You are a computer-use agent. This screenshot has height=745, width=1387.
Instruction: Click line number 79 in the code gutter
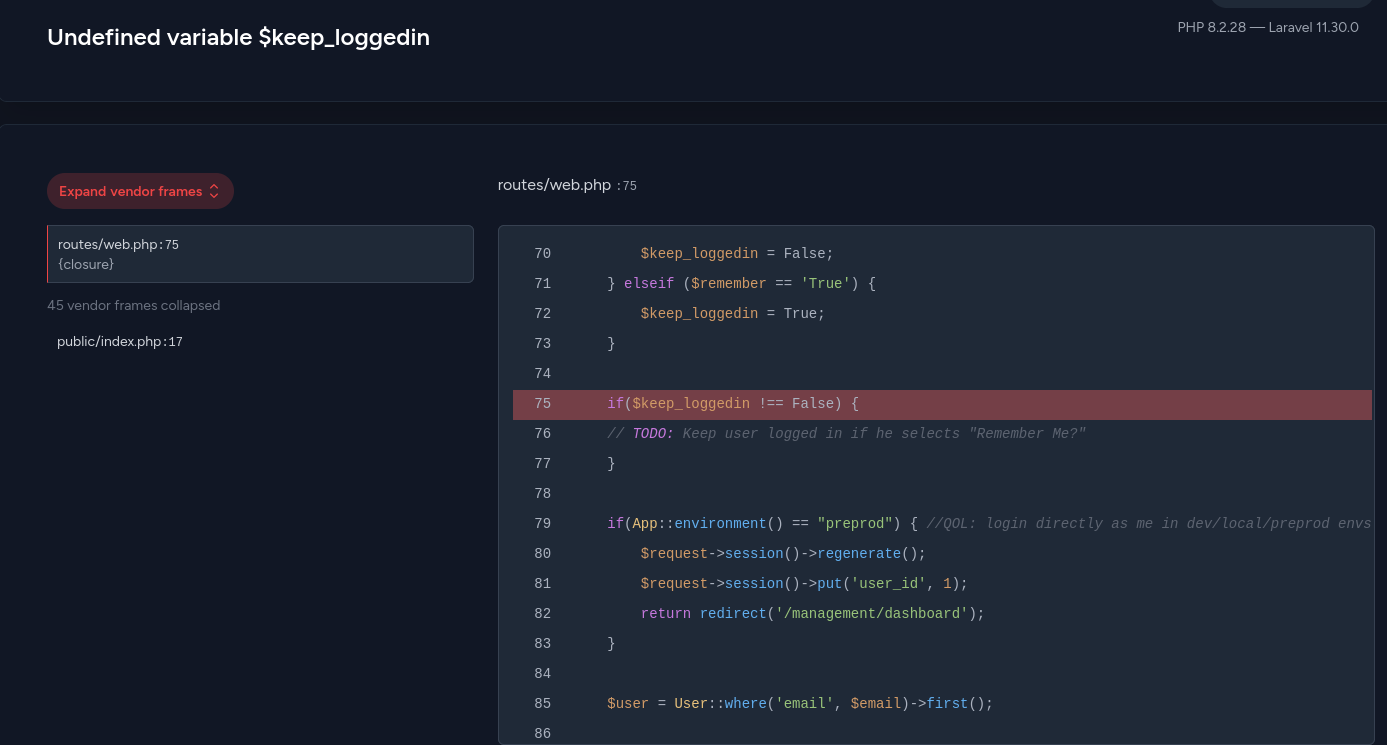(x=542, y=524)
